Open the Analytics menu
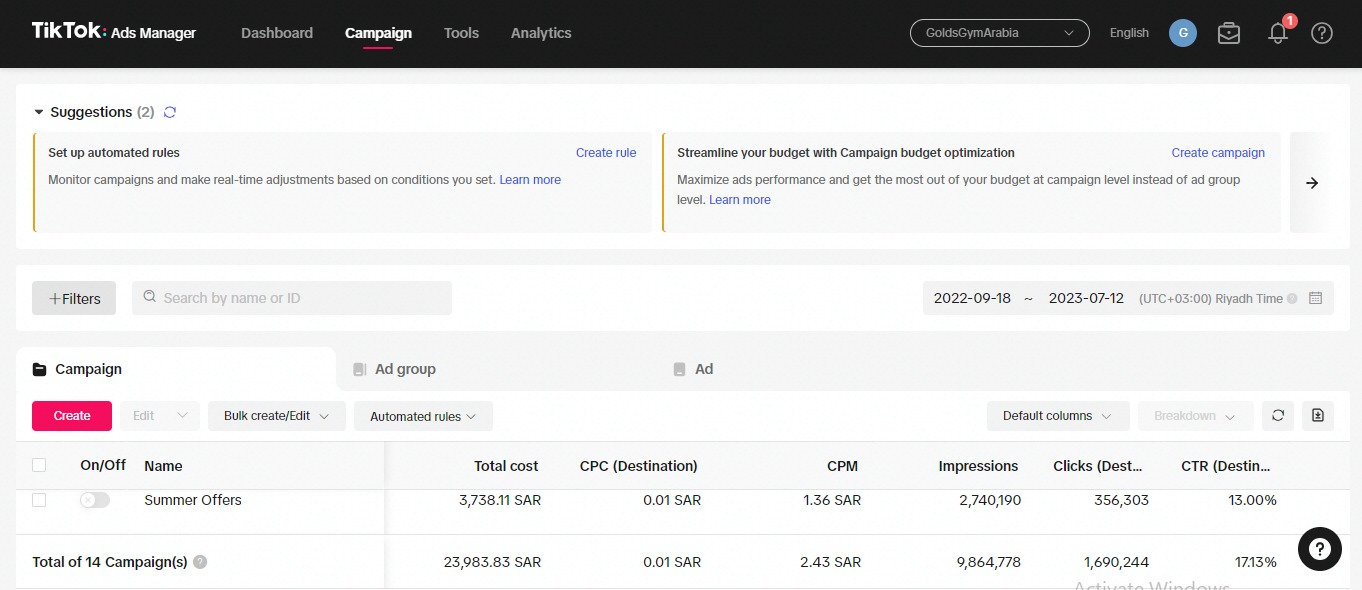The image size is (1362, 590). [x=541, y=33]
